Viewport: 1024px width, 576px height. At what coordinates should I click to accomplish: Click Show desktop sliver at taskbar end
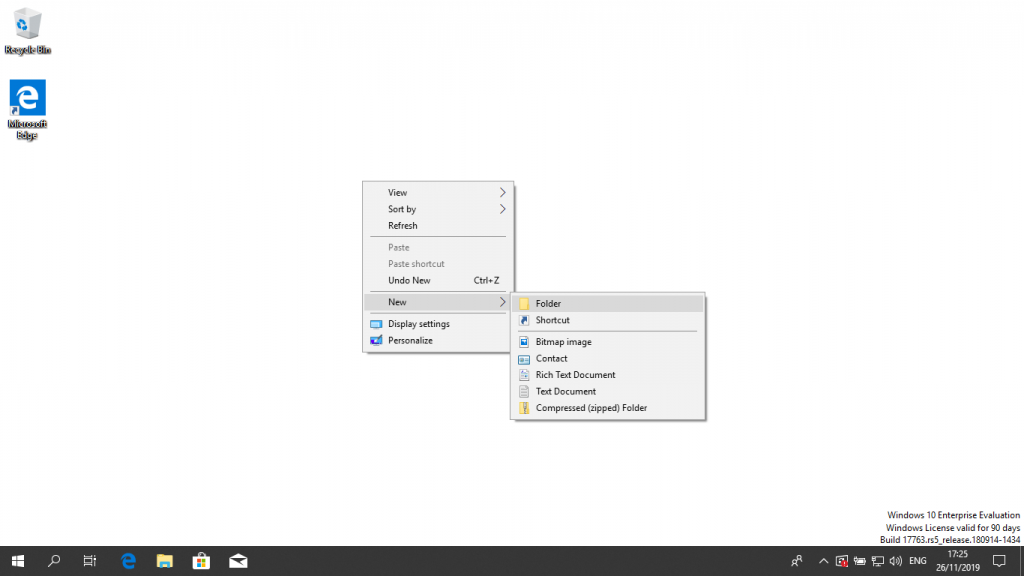(1021, 561)
